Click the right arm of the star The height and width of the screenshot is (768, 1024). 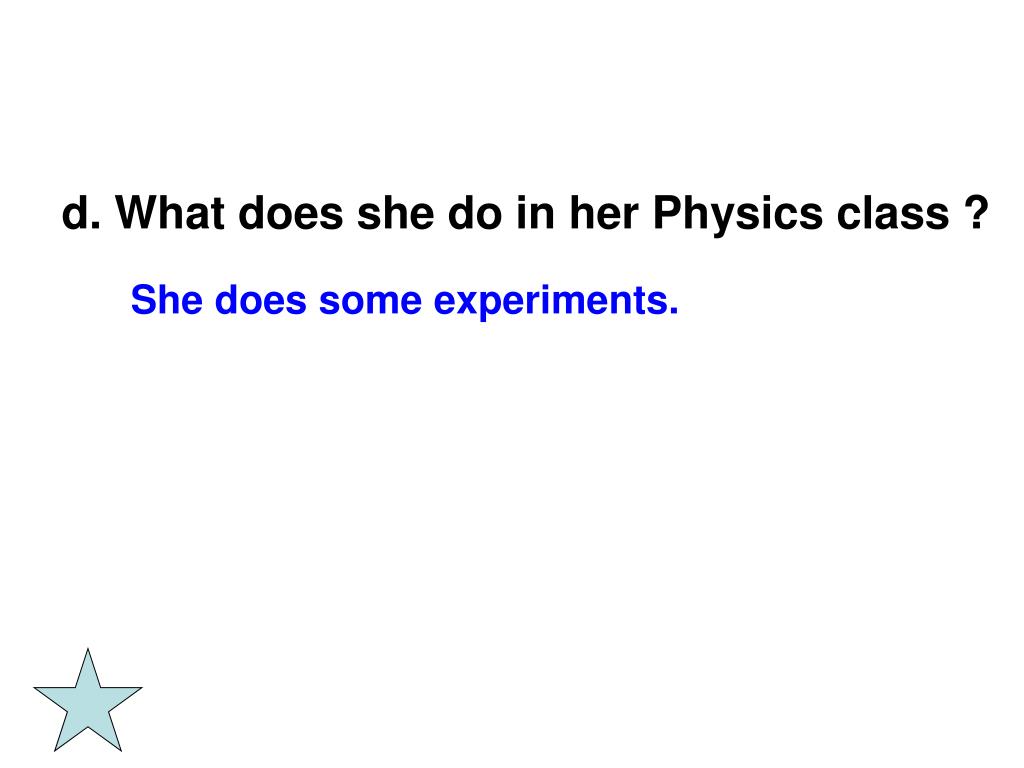[x=123, y=693]
